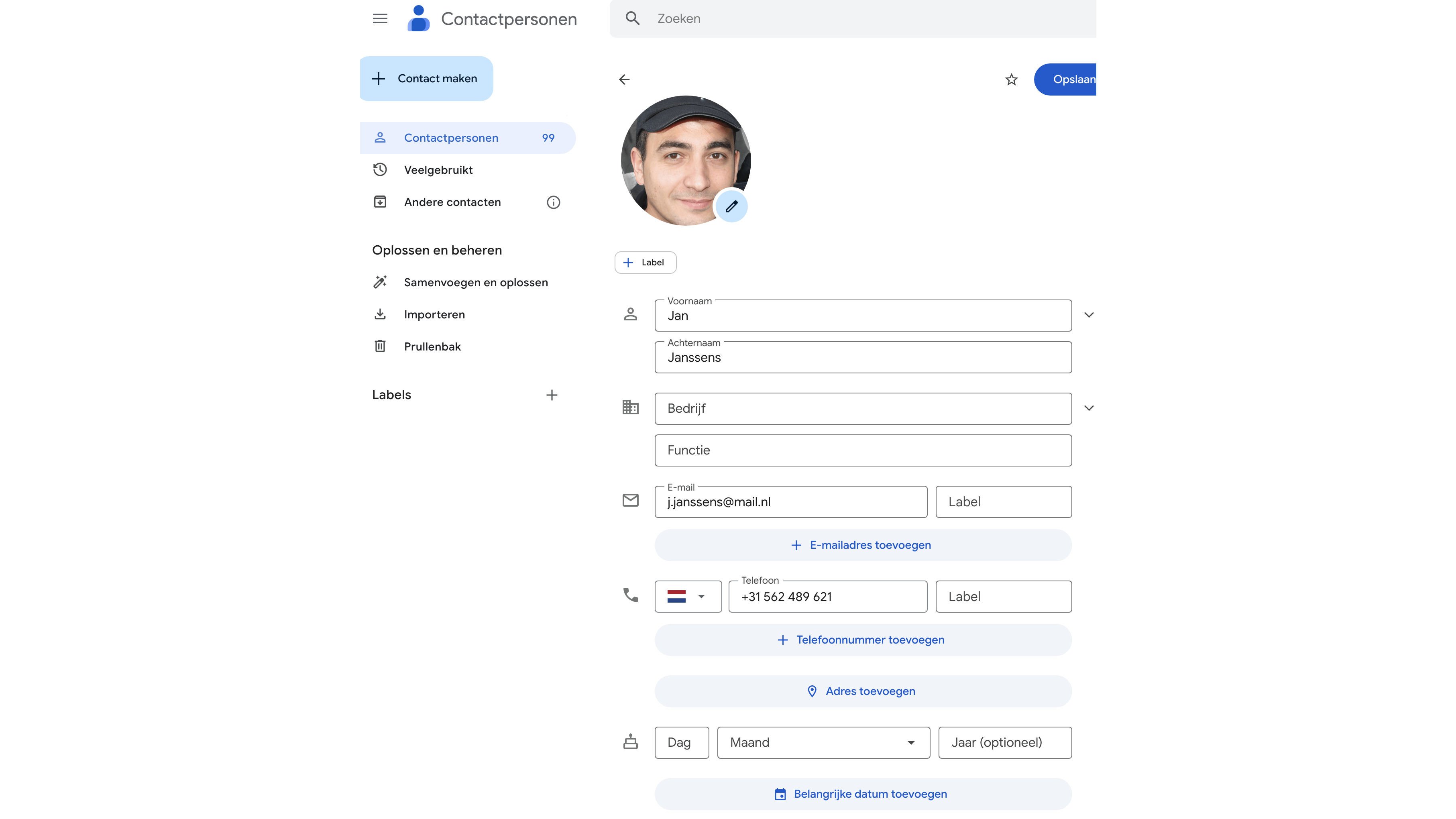1456x819 pixels.
Task: Expand the Bedrijf section chevron
Action: (x=1089, y=408)
